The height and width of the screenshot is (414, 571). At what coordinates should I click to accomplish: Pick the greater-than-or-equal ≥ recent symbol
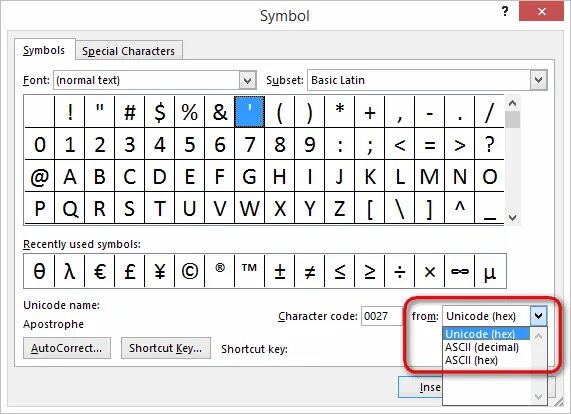[x=370, y=271]
